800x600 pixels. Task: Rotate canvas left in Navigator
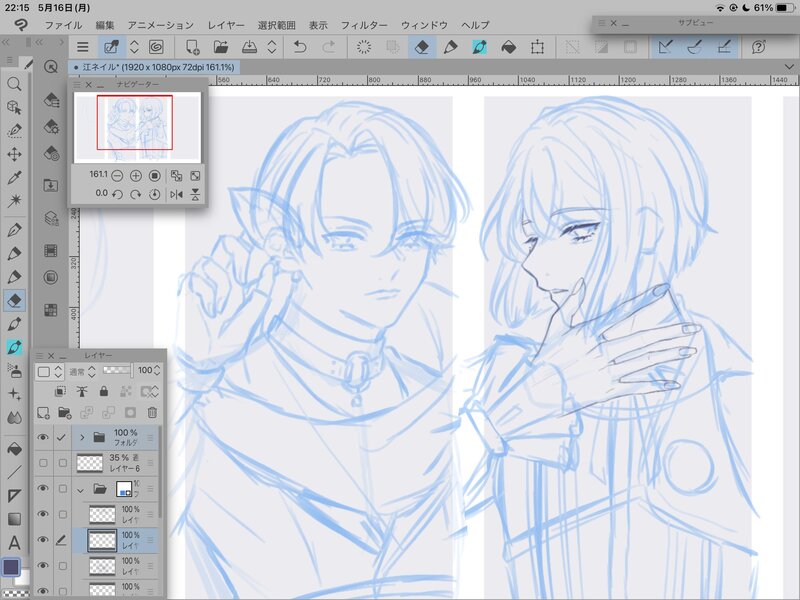tap(117, 194)
